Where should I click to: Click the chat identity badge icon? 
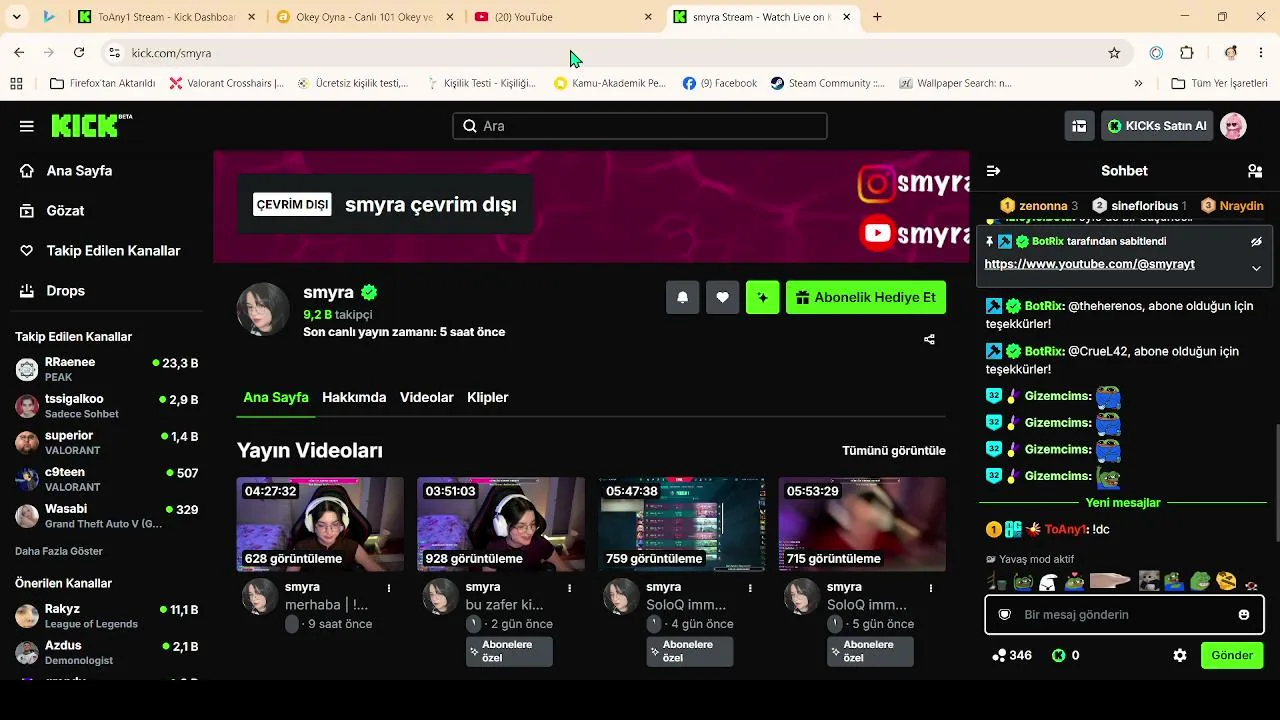[1005, 615]
